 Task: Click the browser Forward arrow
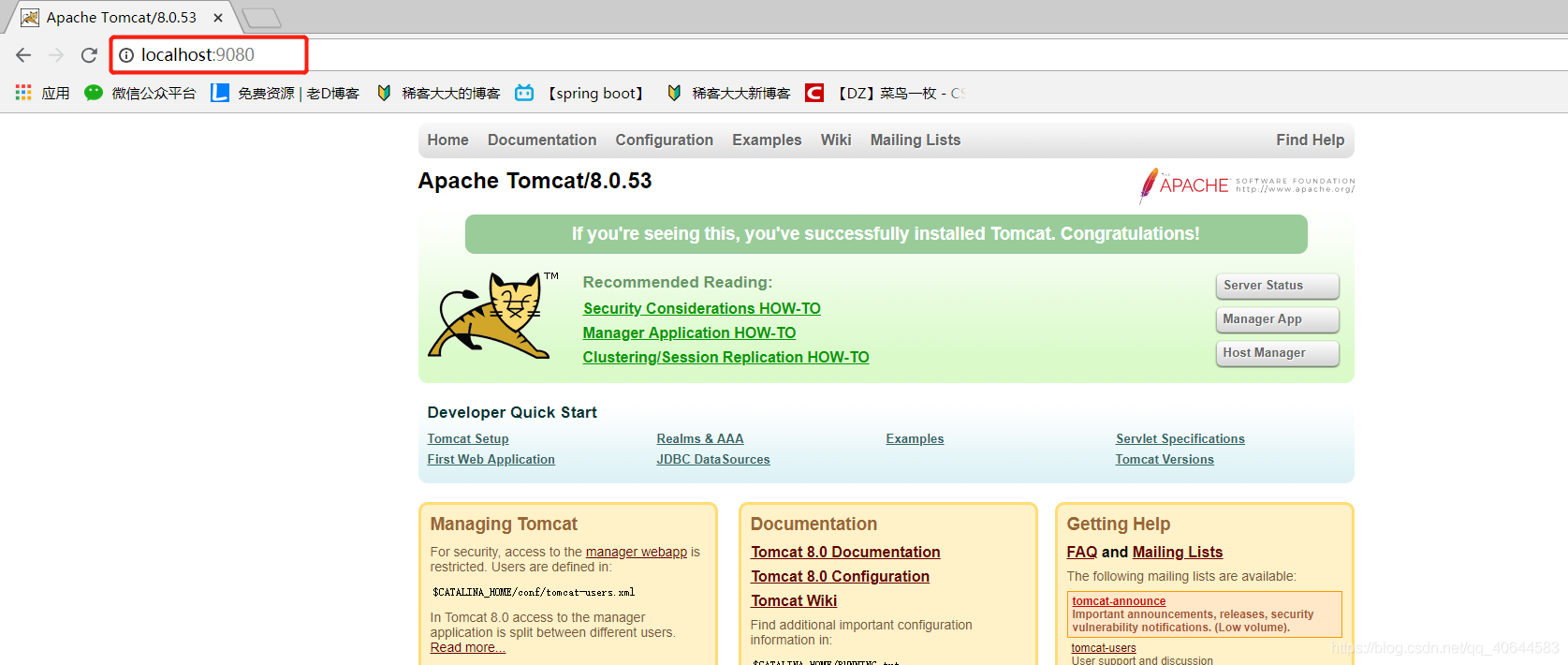[56, 55]
